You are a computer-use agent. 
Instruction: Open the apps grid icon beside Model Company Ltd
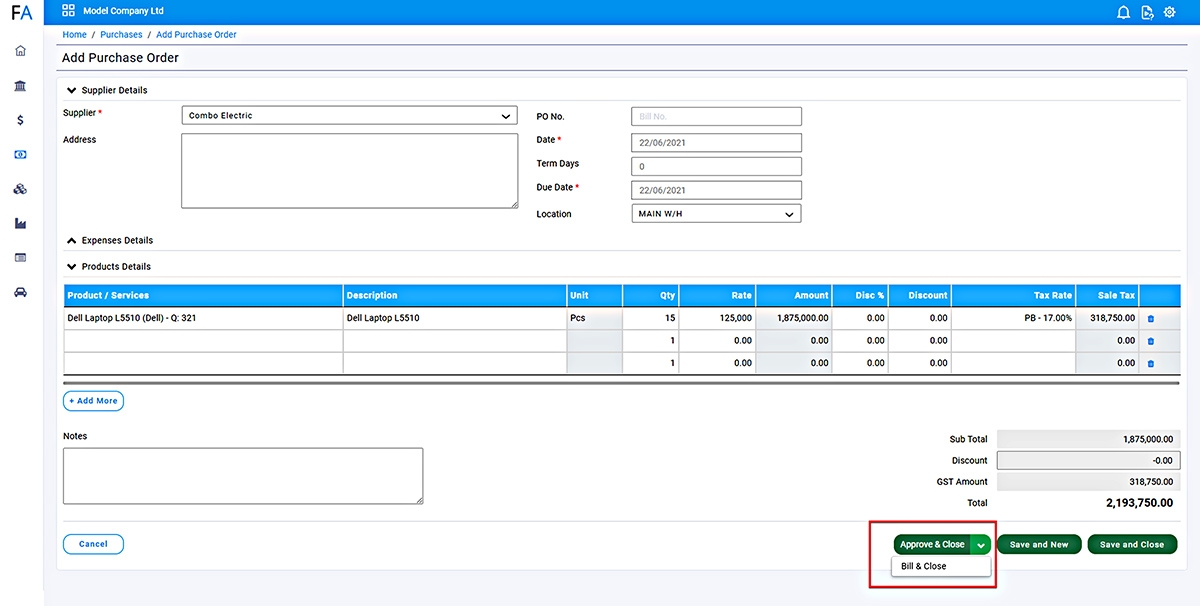point(68,11)
